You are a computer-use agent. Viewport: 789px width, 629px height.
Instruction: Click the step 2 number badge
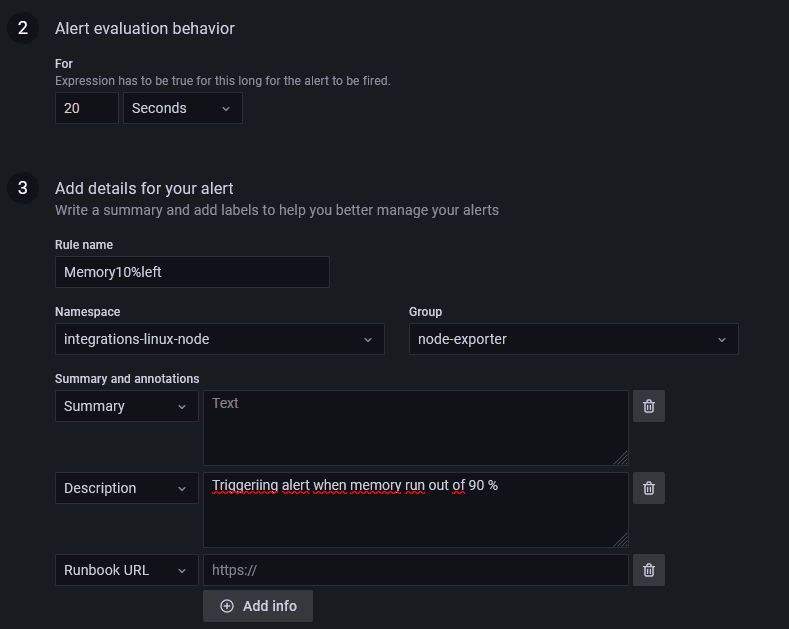pyautogui.click(x=23, y=28)
